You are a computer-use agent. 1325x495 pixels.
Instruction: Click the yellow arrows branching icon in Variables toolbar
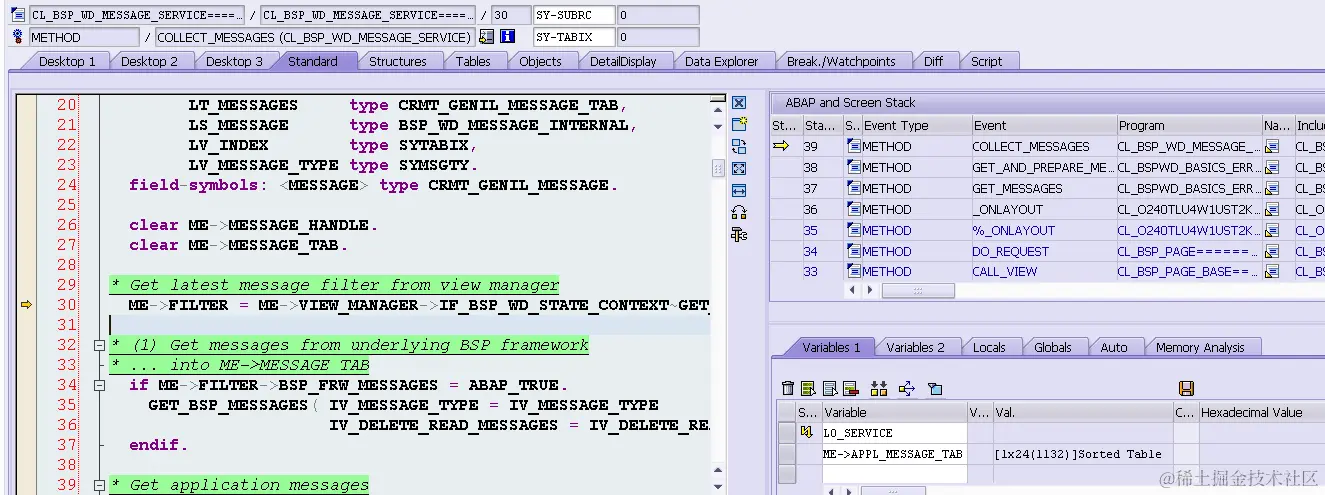[907, 388]
